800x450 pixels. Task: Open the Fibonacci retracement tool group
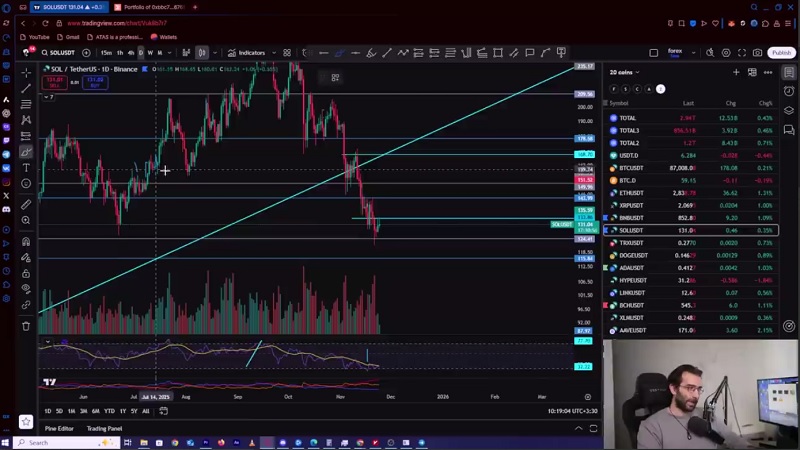click(x=26, y=104)
